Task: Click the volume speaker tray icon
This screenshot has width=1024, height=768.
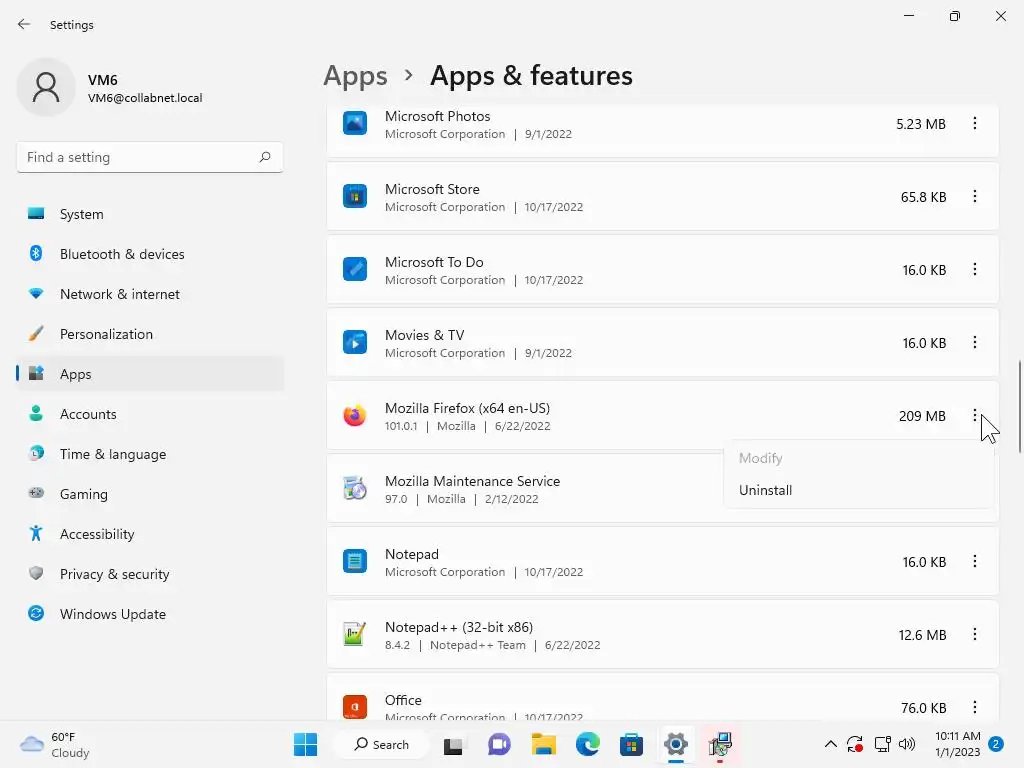Action: click(x=906, y=744)
